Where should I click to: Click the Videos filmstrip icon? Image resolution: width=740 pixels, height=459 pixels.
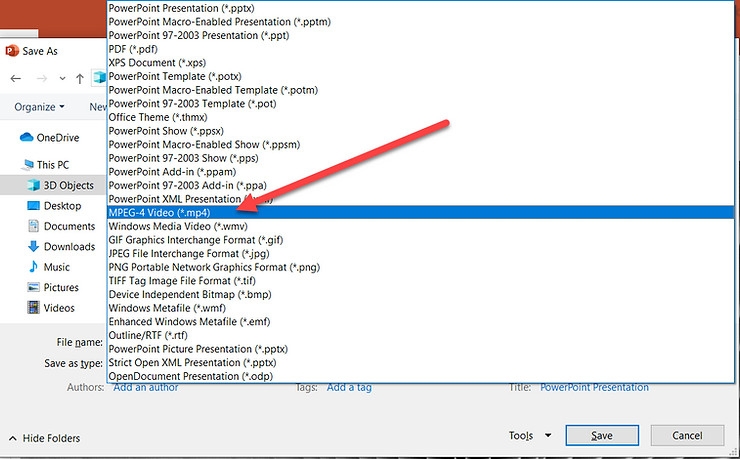tap(34, 308)
